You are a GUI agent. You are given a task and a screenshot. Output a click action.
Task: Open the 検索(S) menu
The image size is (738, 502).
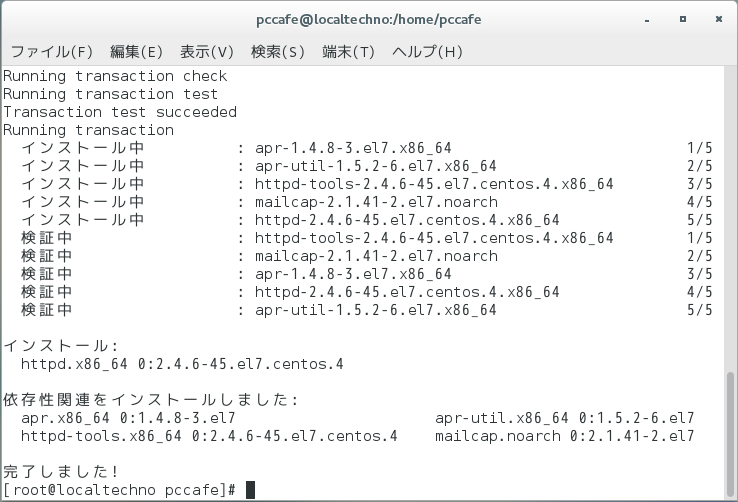tap(278, 51)
